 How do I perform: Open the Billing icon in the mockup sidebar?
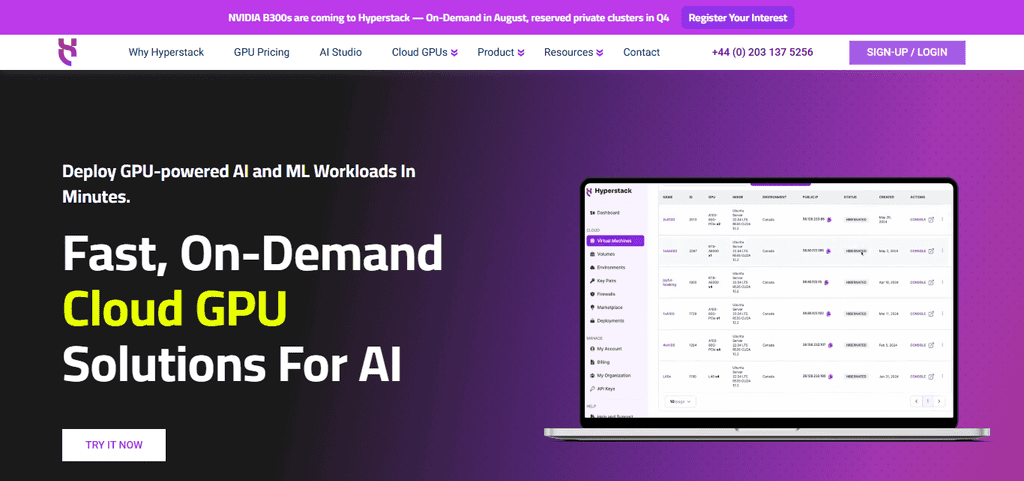point(592,362)
